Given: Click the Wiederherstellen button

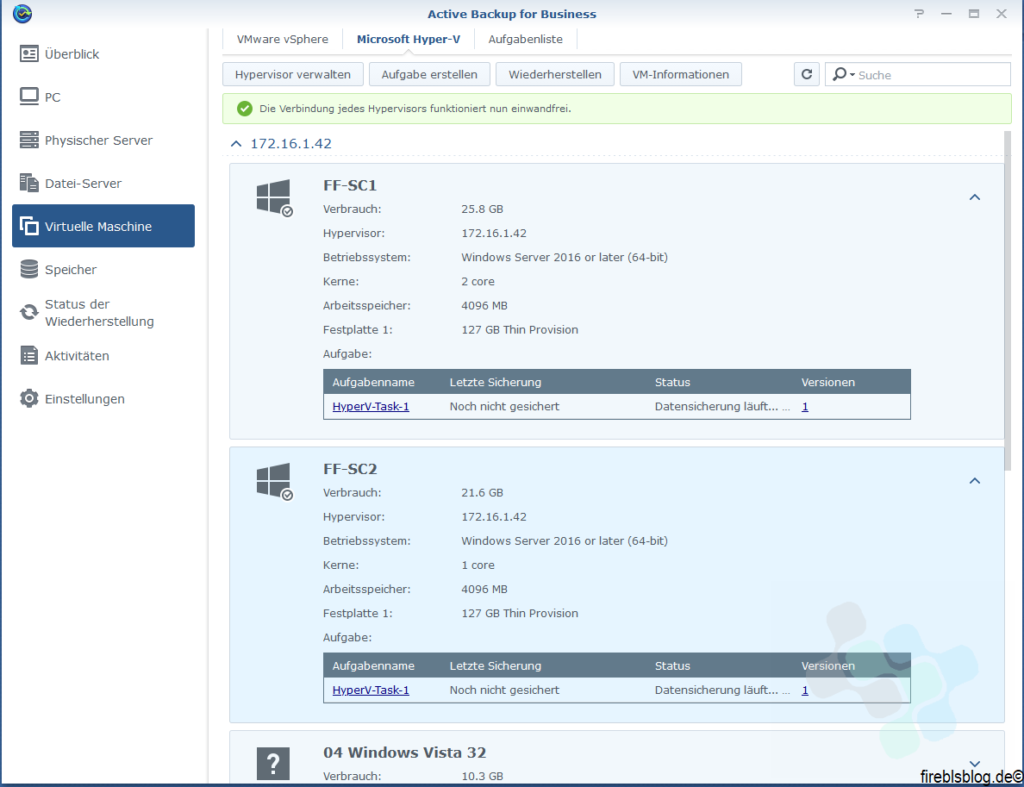Looking at the screenshot, I should coord(554,74).
